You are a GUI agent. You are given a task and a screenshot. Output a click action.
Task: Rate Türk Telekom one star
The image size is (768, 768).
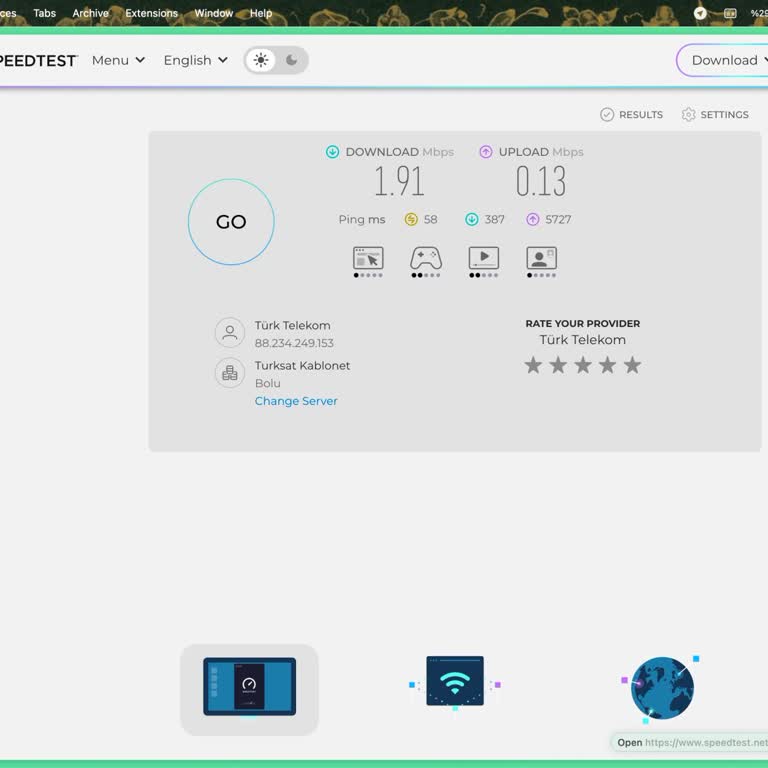[x=533, y=365]
